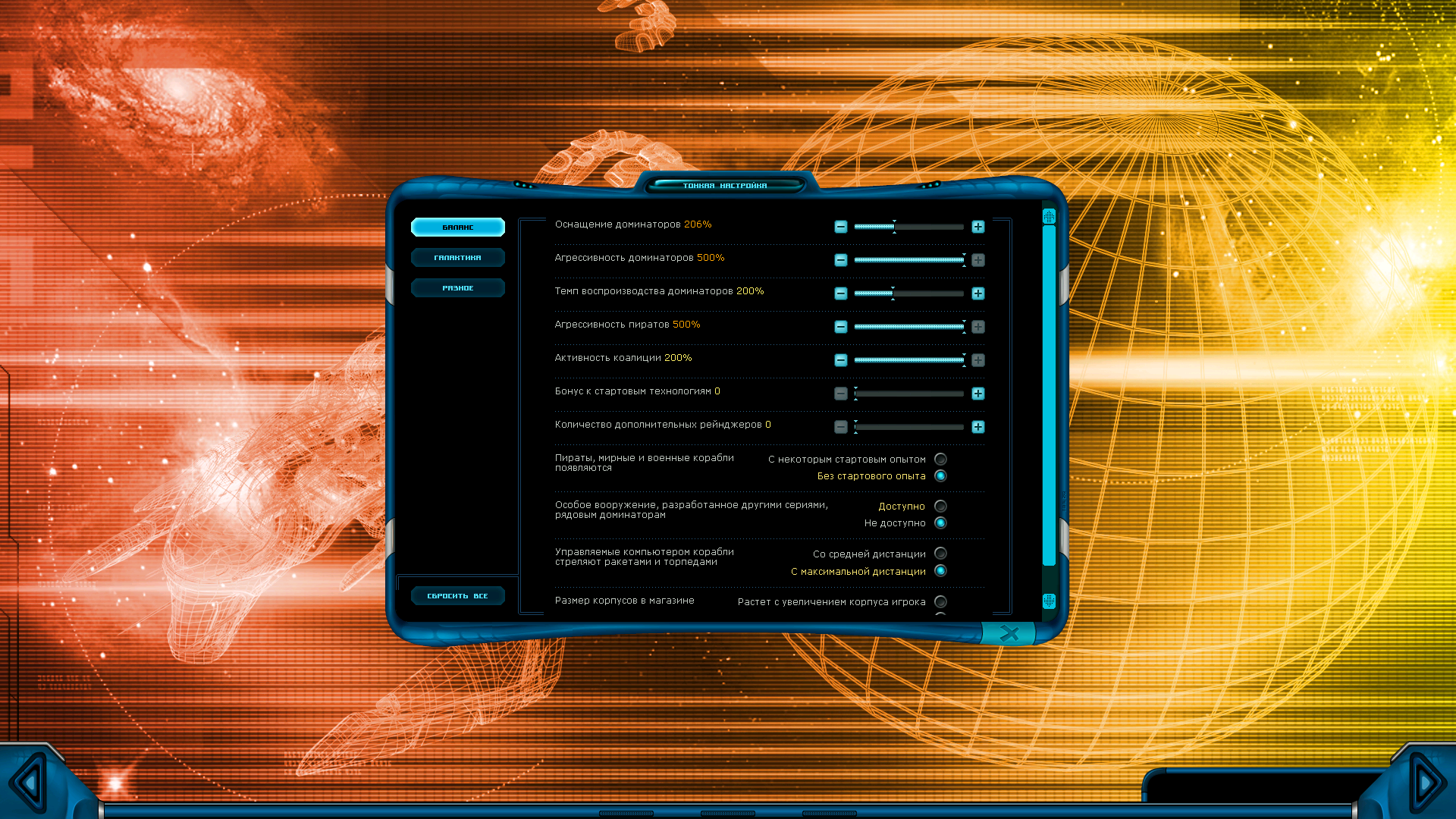
Task: Choose Со средней дистанции radio option
Action: pyautogui.click(x=940, y=554)
